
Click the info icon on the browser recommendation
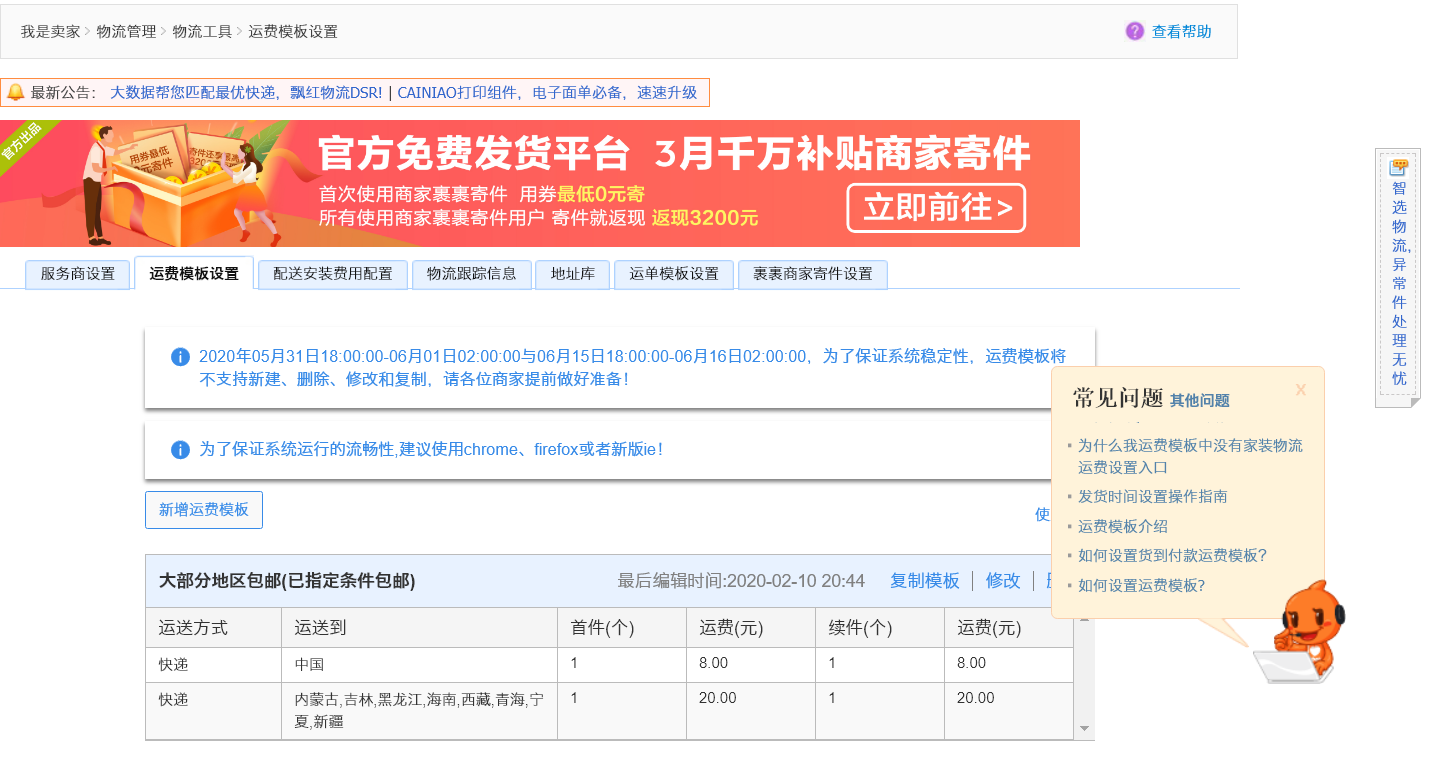180,450
